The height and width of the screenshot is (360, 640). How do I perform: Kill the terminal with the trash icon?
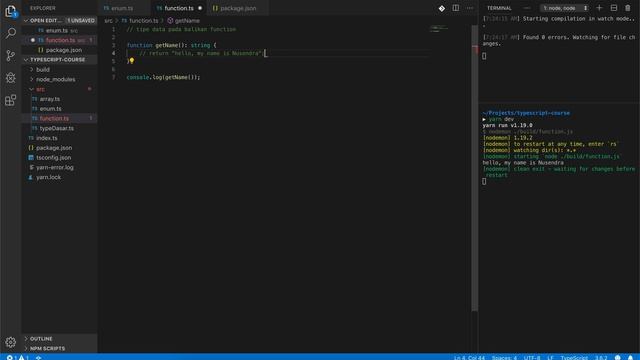pos(628,8)
